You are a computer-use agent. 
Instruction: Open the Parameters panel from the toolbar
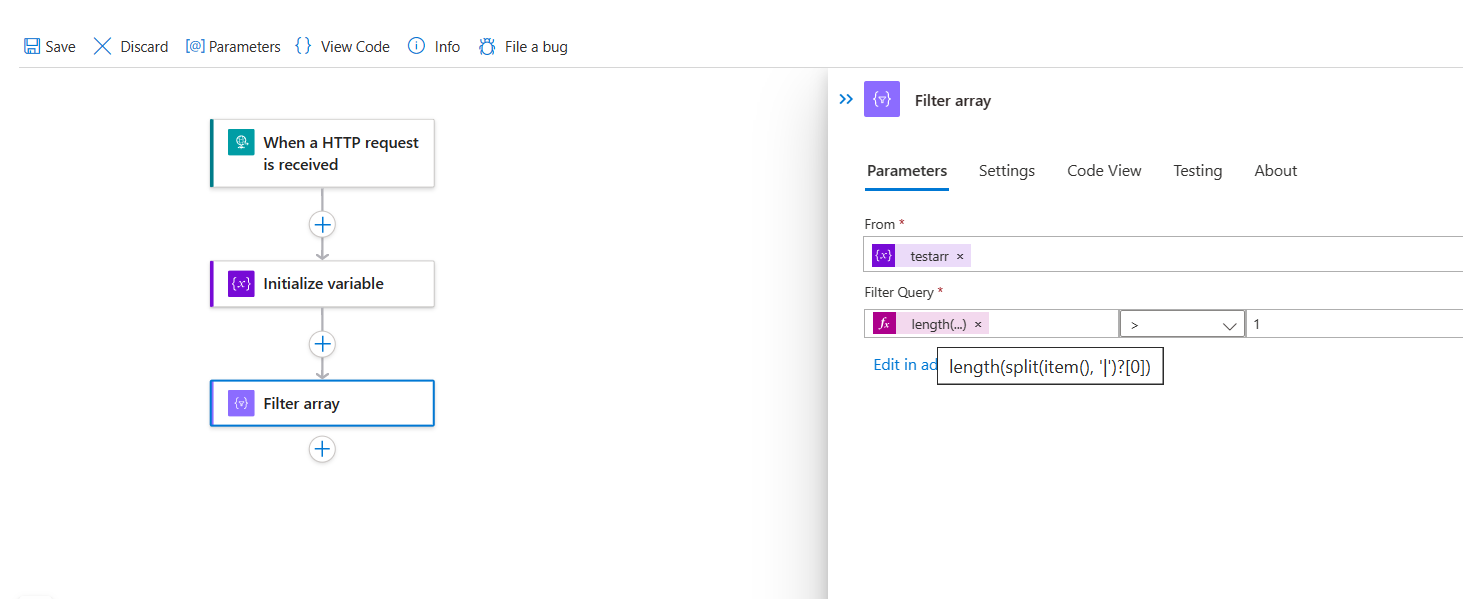pyautogui.click(x=233, y=46)
